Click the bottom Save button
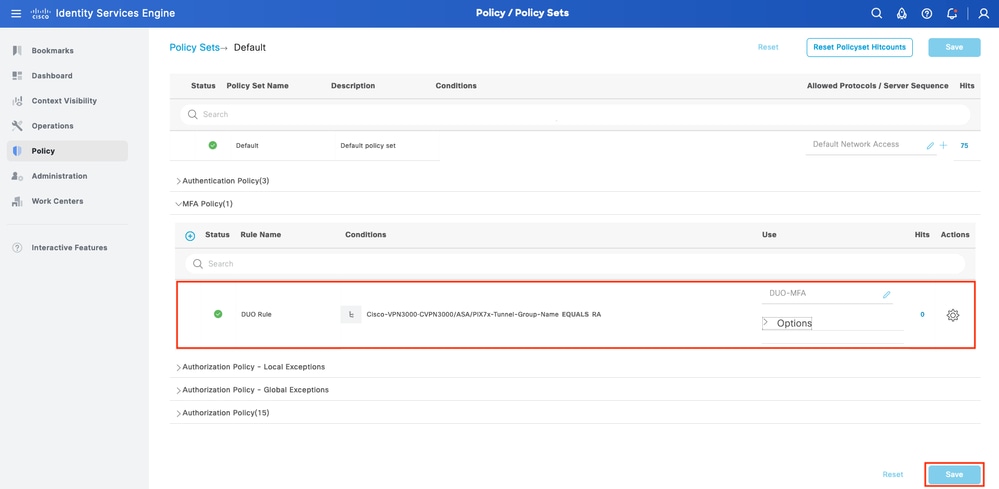The height and width of the screenshot is (489, 999). click(x=954, y=474)
